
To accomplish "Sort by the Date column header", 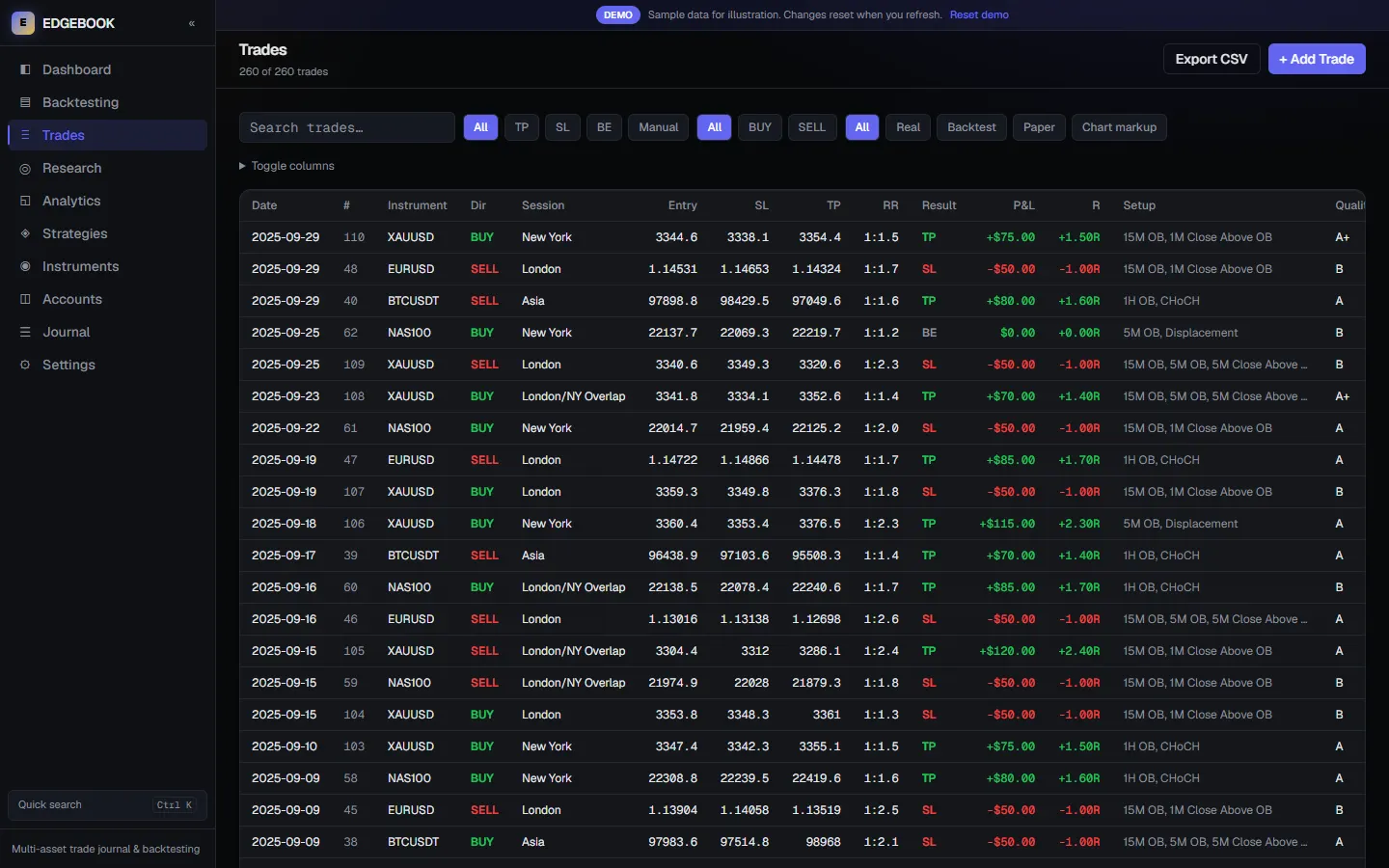I will coord(264,205).
